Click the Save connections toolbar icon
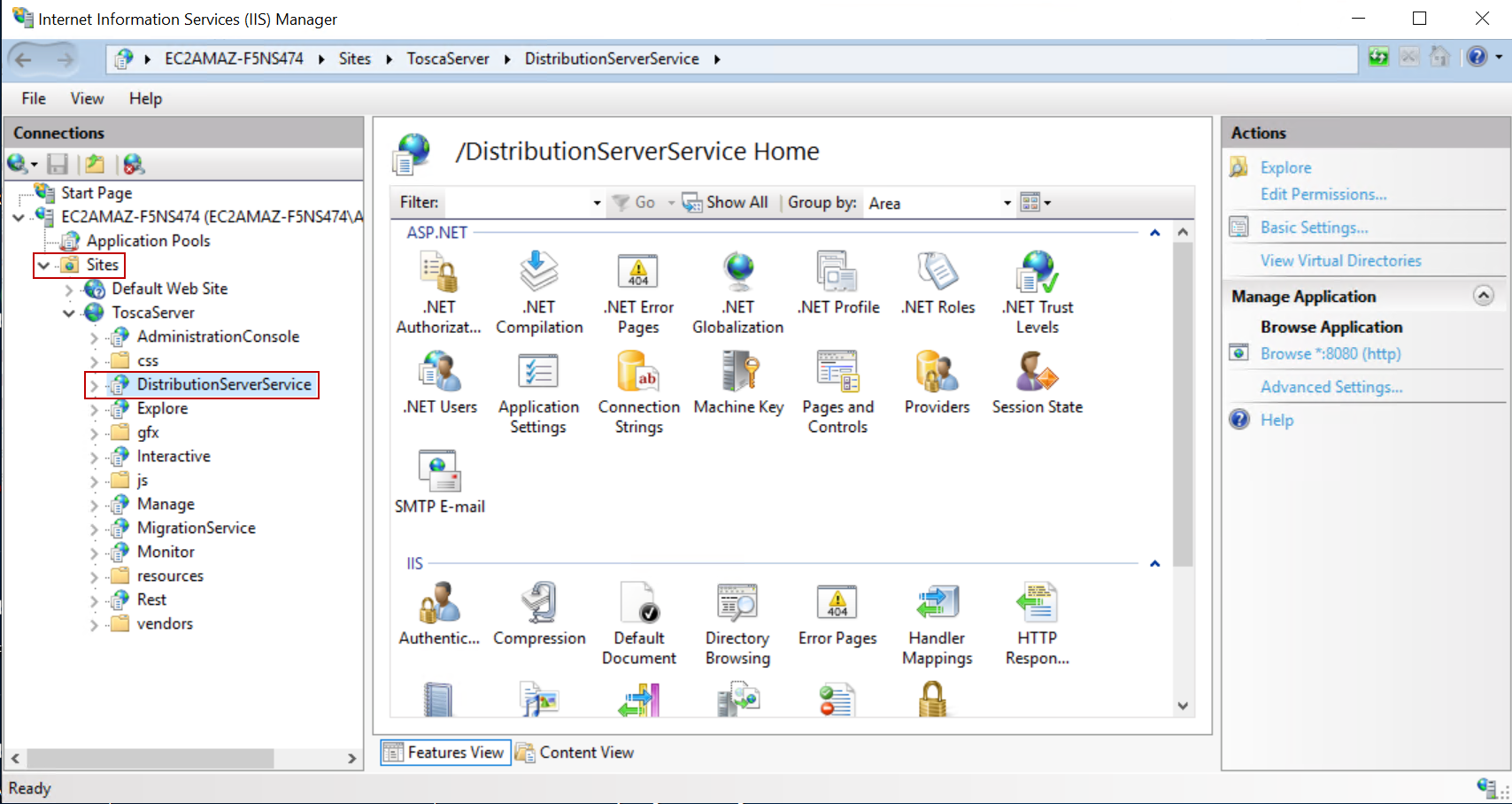Image resolution: width=1512 pixels, height=804 pixels. [x=58, y=164]
